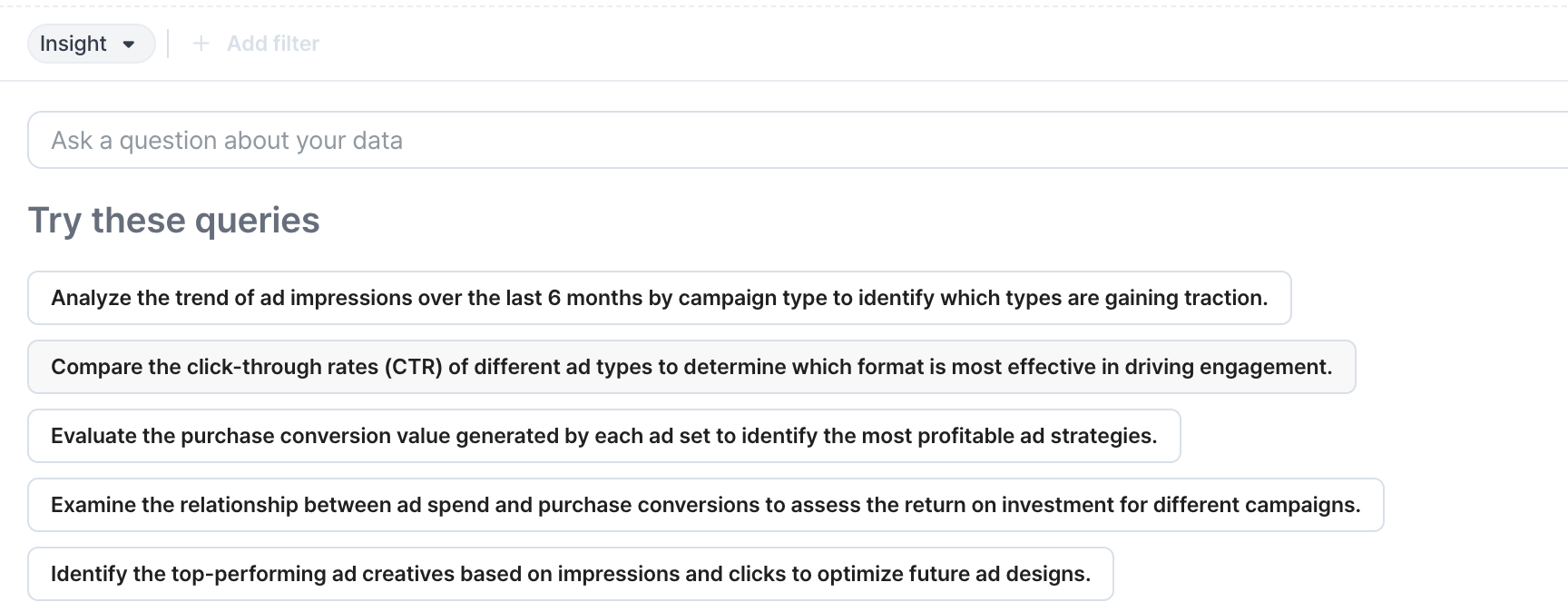Screen dimensions: 1568x612
Task: Click the 'Insight' label text in the pill
Action: (x=73, y=44)
